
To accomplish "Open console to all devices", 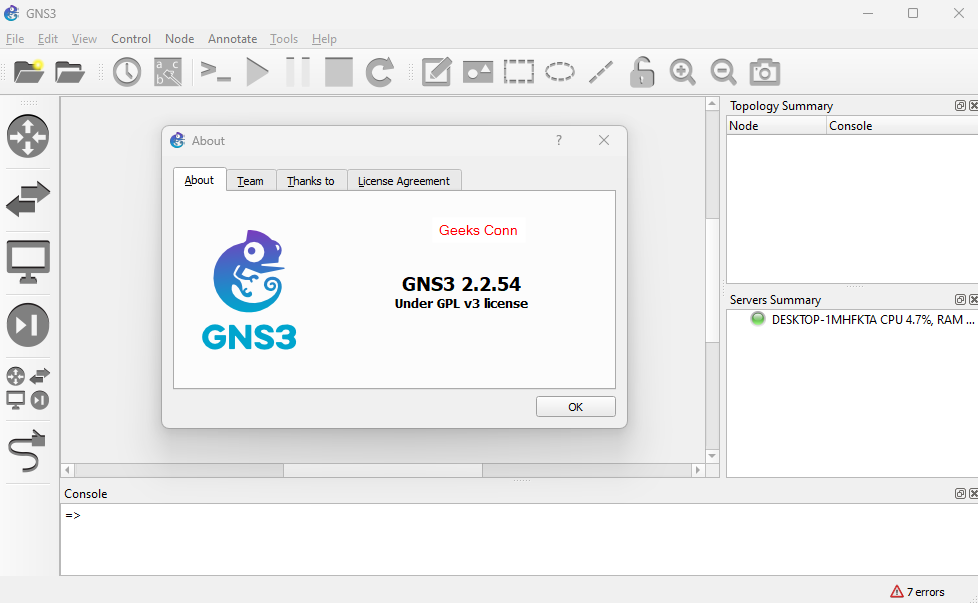I will [x=215, y=72].
